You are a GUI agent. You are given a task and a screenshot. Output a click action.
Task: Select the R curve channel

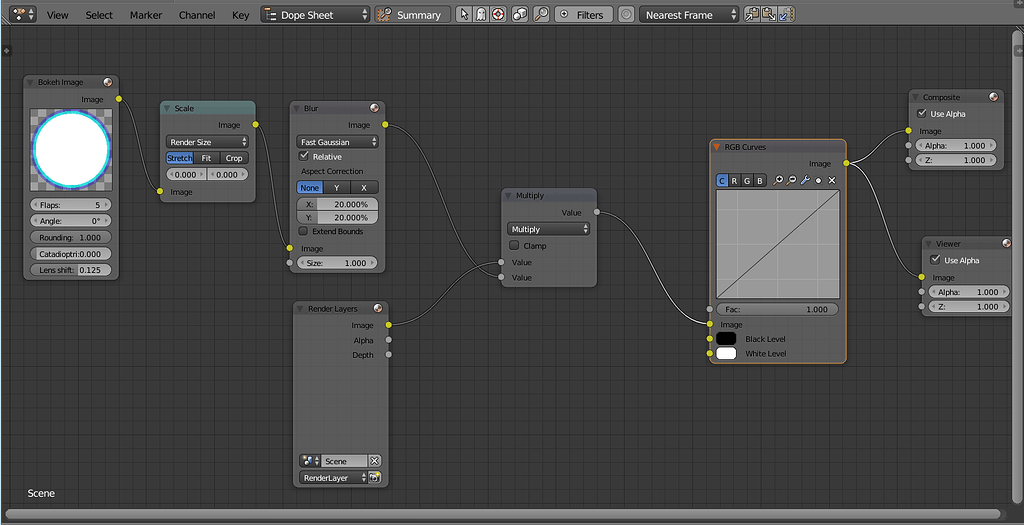pos(735,180)
